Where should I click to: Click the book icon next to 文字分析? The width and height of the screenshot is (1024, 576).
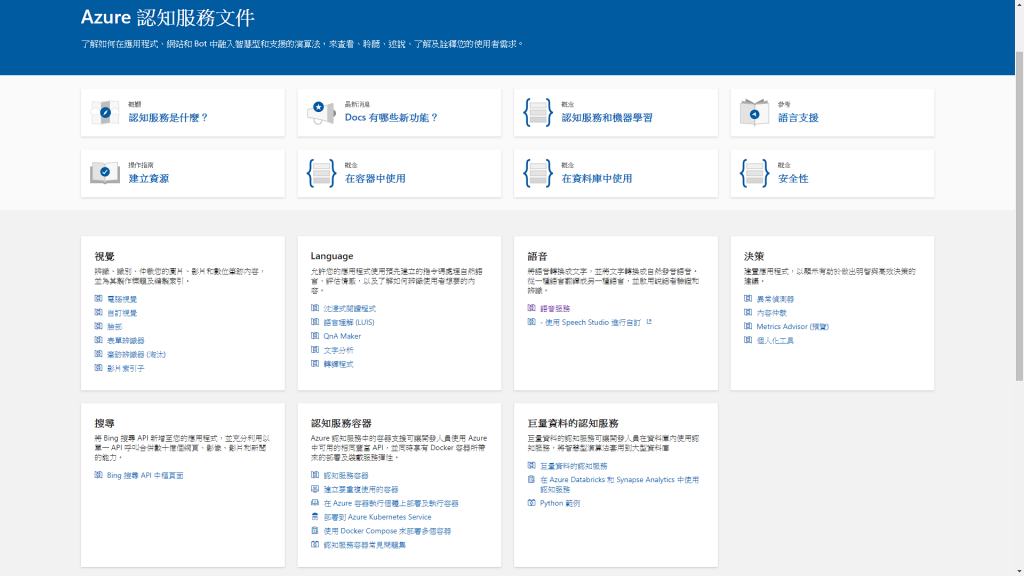[315, 349]
